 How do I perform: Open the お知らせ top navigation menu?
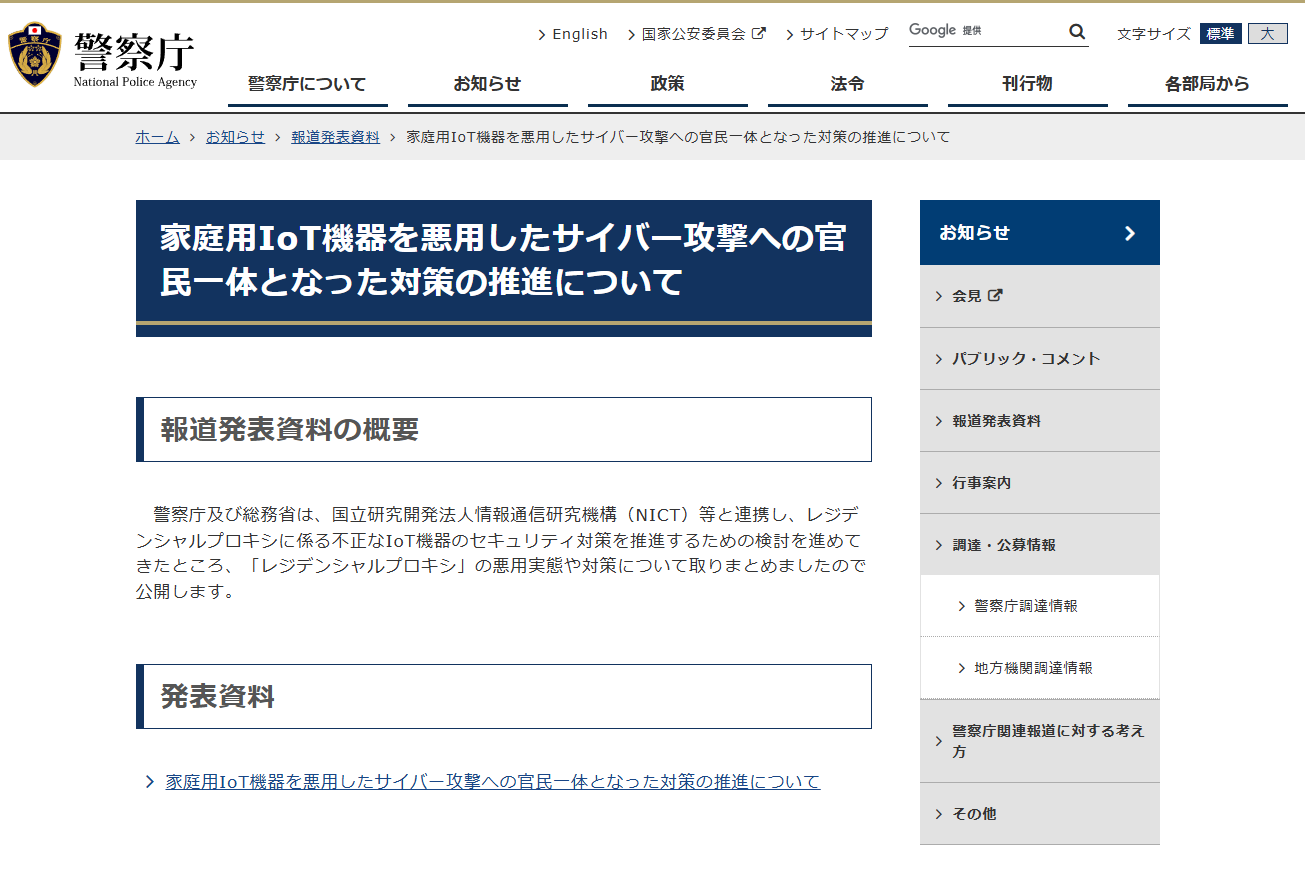pos(487,84)
